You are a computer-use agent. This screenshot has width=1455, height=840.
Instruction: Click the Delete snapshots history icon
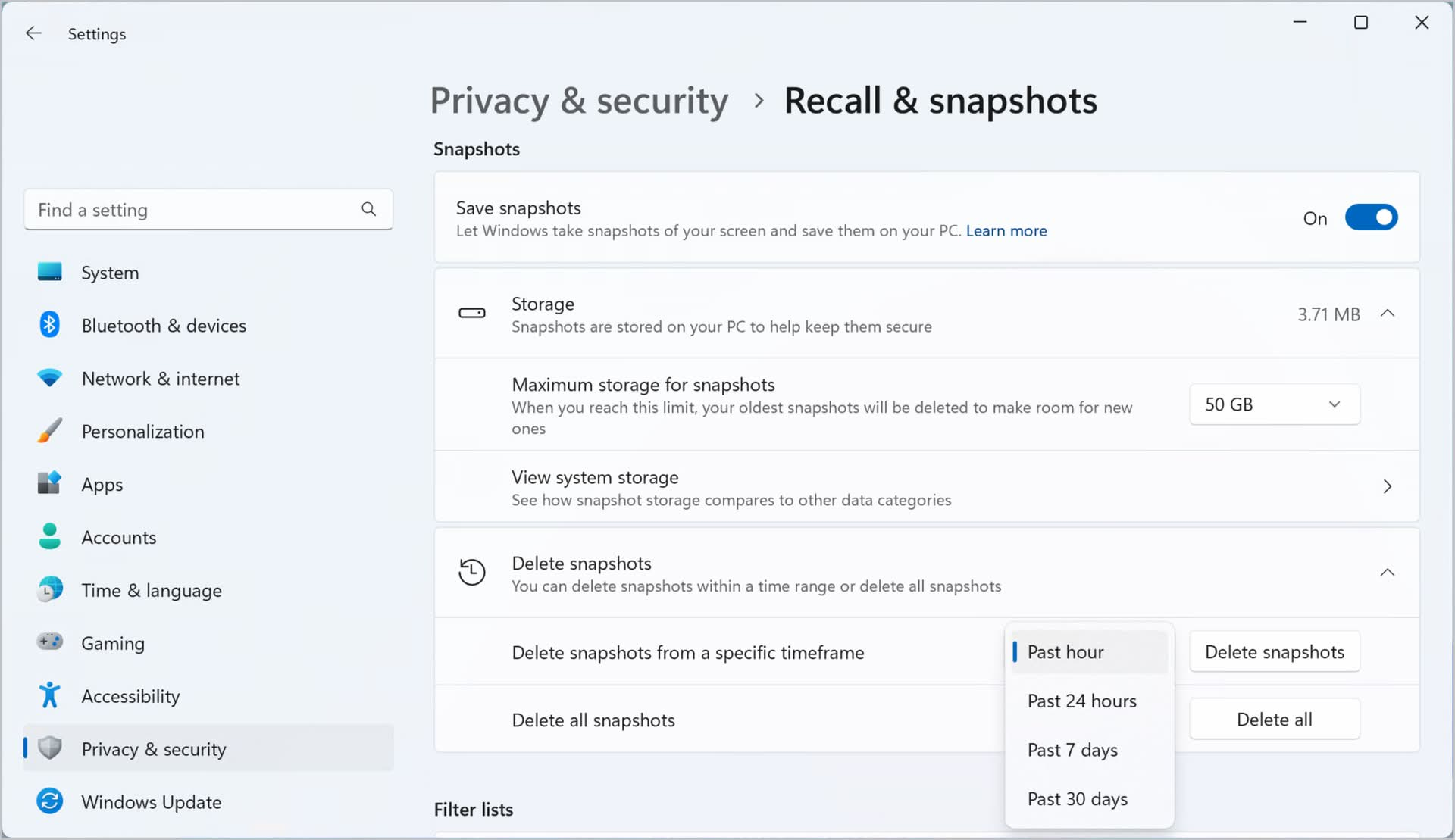pos(472,572)
